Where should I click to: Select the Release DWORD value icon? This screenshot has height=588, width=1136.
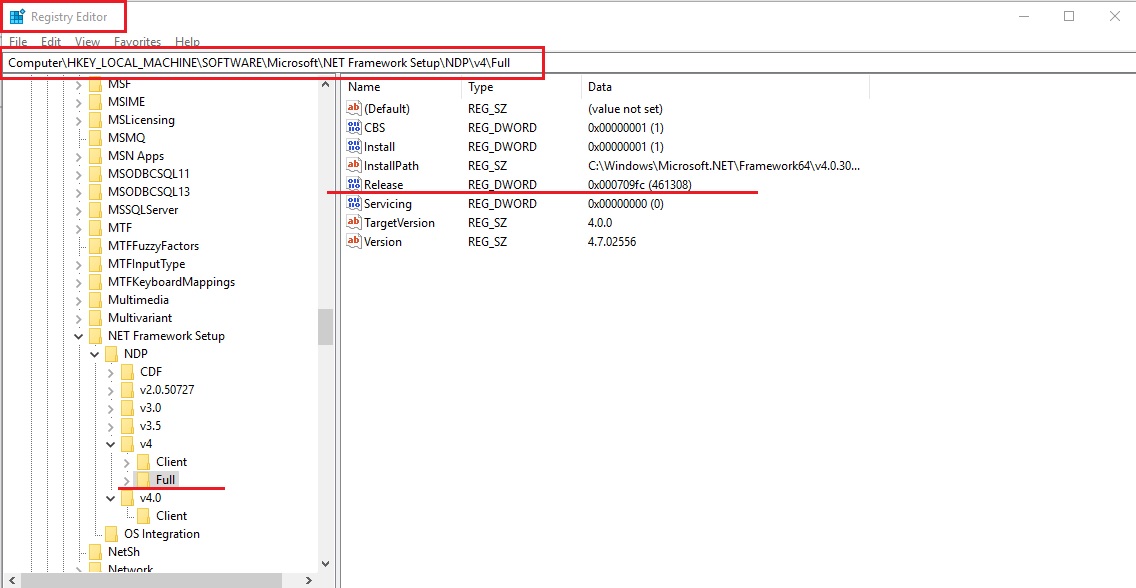tap(354, 185)
